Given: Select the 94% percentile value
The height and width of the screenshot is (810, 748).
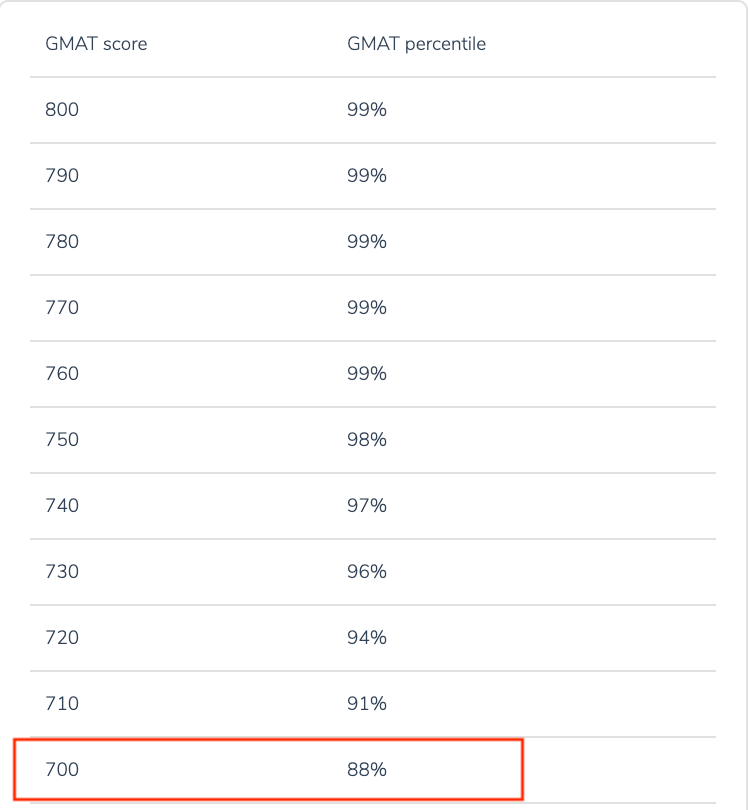Looking at the screenshot, I should coord(367,638).
